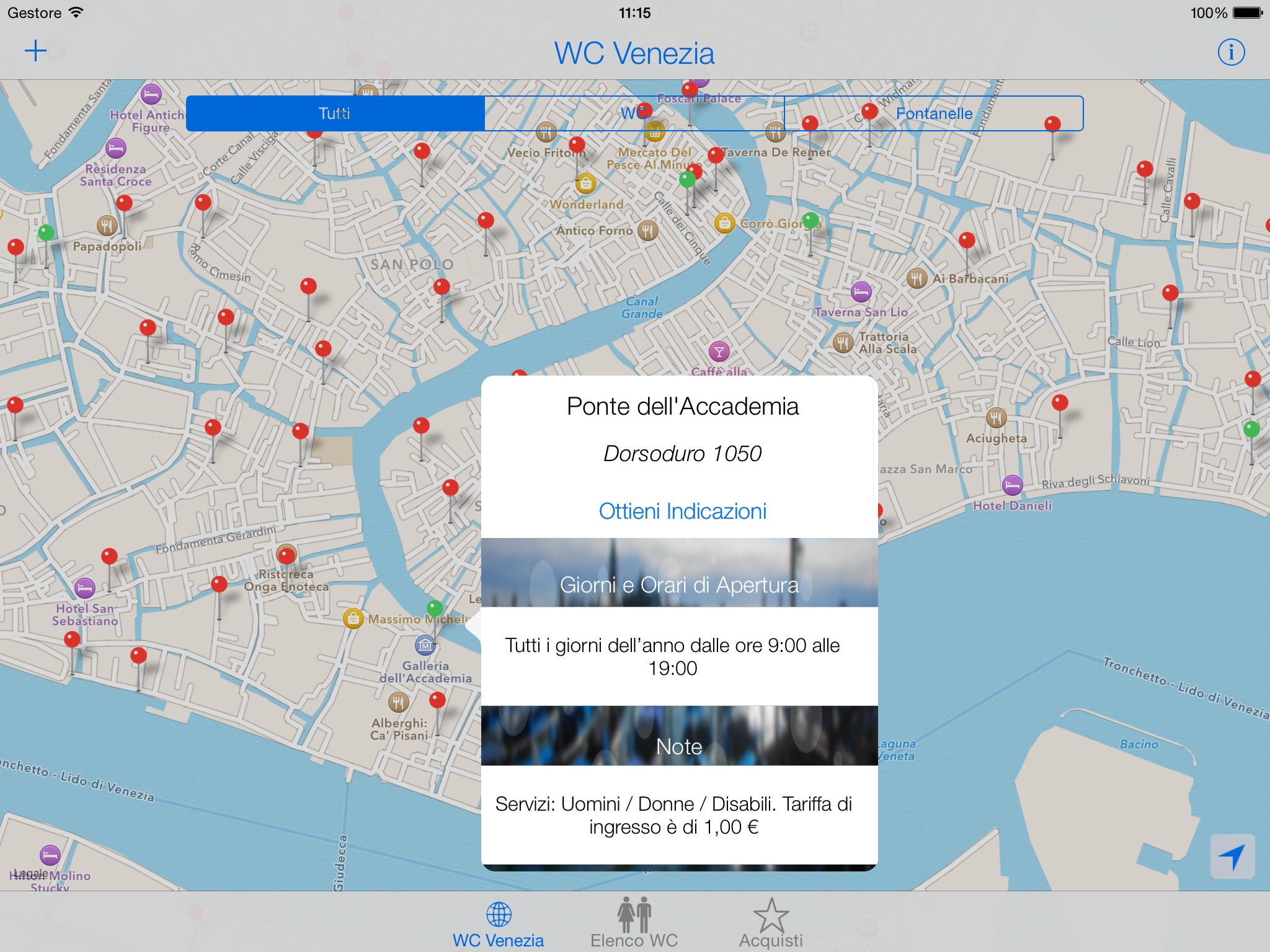Select the Hotel Danieli bed icon
The image size is (1270, 952).
pyautogui.click(x=1012, y=485)
